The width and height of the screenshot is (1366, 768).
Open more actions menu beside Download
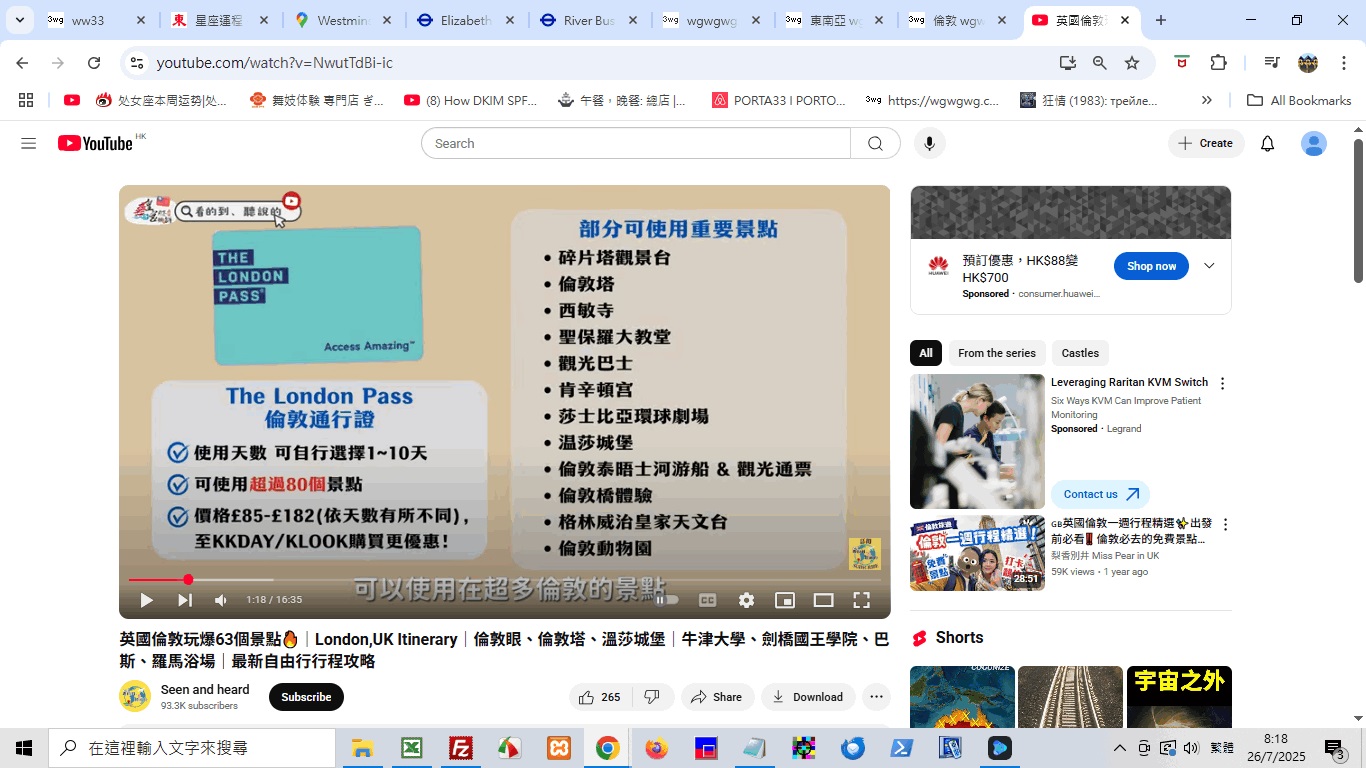(x=876, y=697)
